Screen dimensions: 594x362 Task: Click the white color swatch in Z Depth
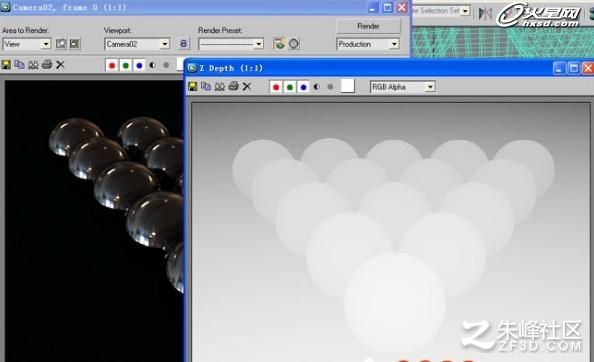click(348, 86)
